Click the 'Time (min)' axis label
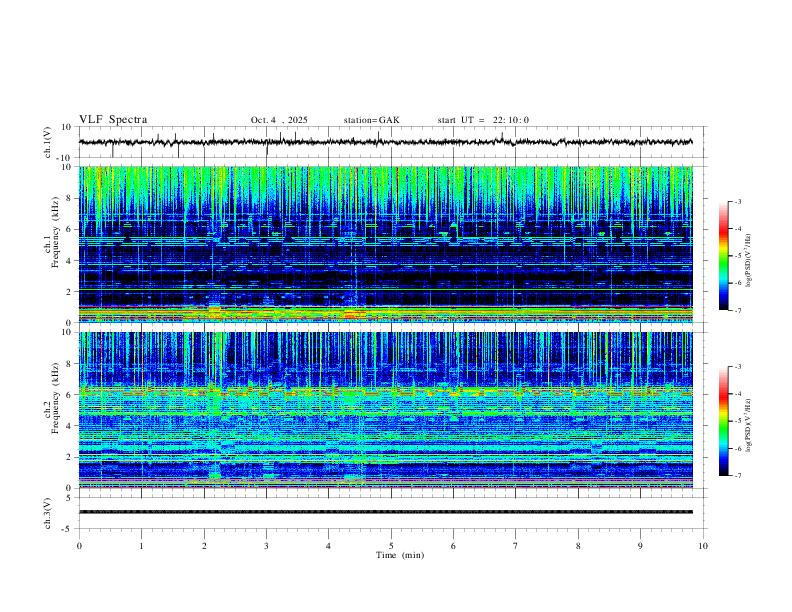Image resolution: width=792 pixels, height=612 pixels. point(400,555)
